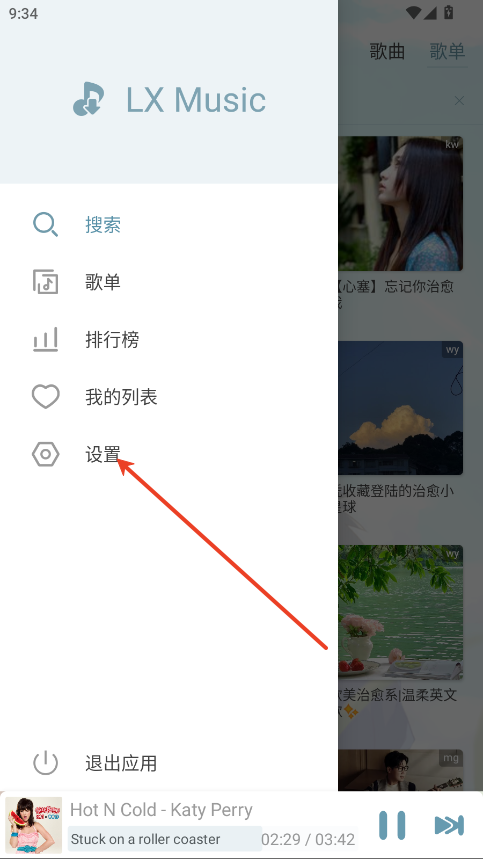Image resolution: width=483 pixels, height=859 pixels.
Task: Click the hexagon settings icon
Action: tap(45, 454)
